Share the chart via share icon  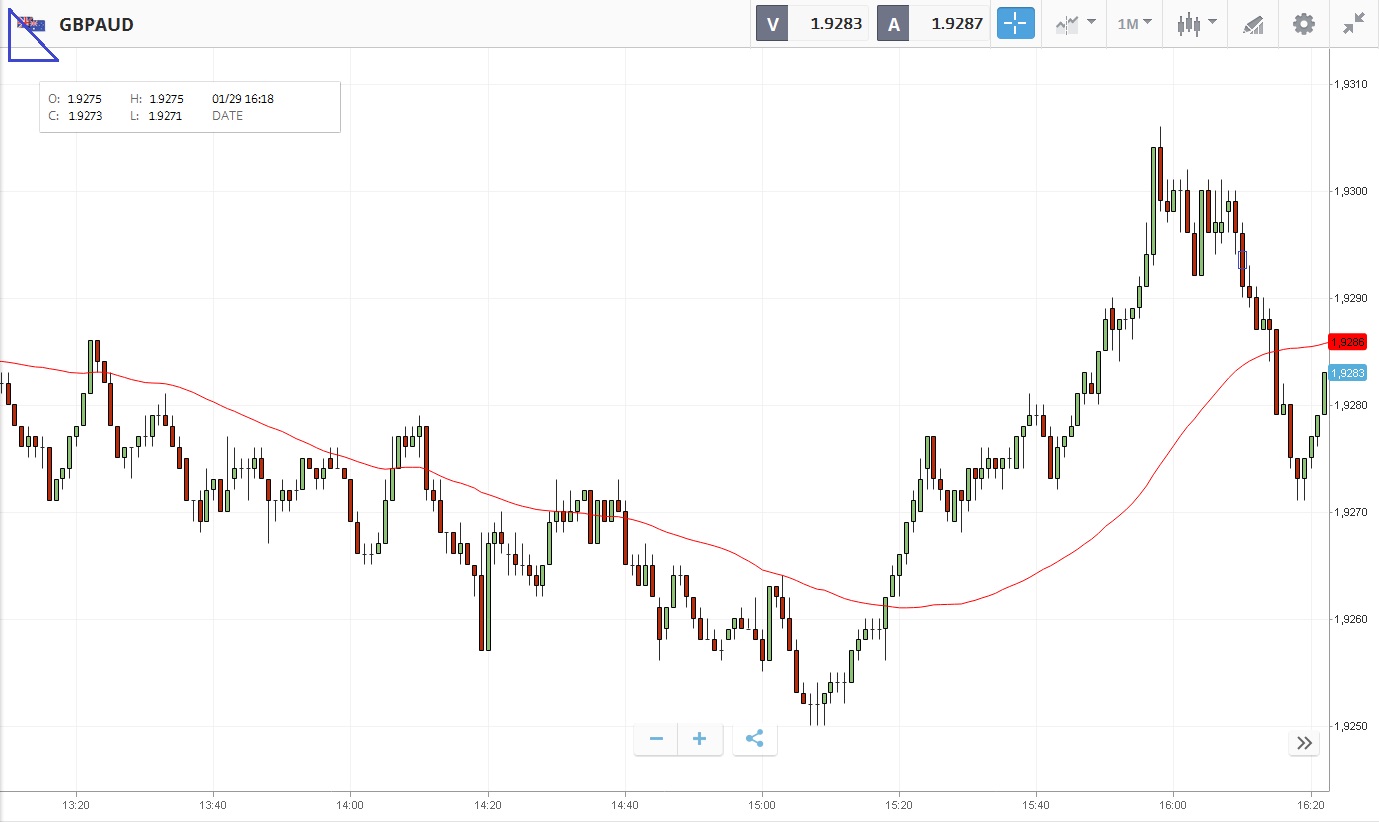(x=755, y=739)
